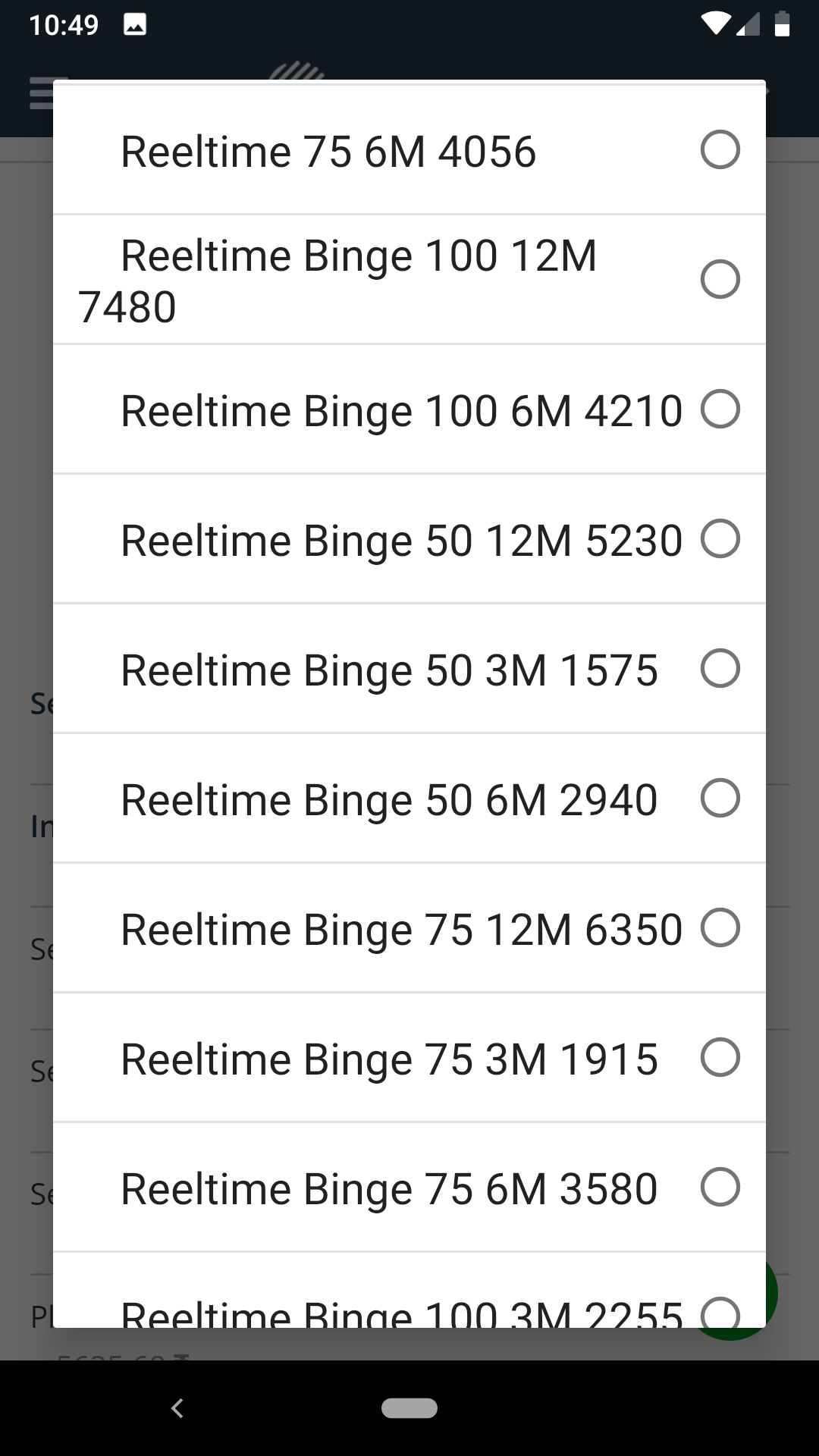819x1456 pixels.
Task: Select radio for Reeltime Binge 100 6M 4210
Action: 720,409
